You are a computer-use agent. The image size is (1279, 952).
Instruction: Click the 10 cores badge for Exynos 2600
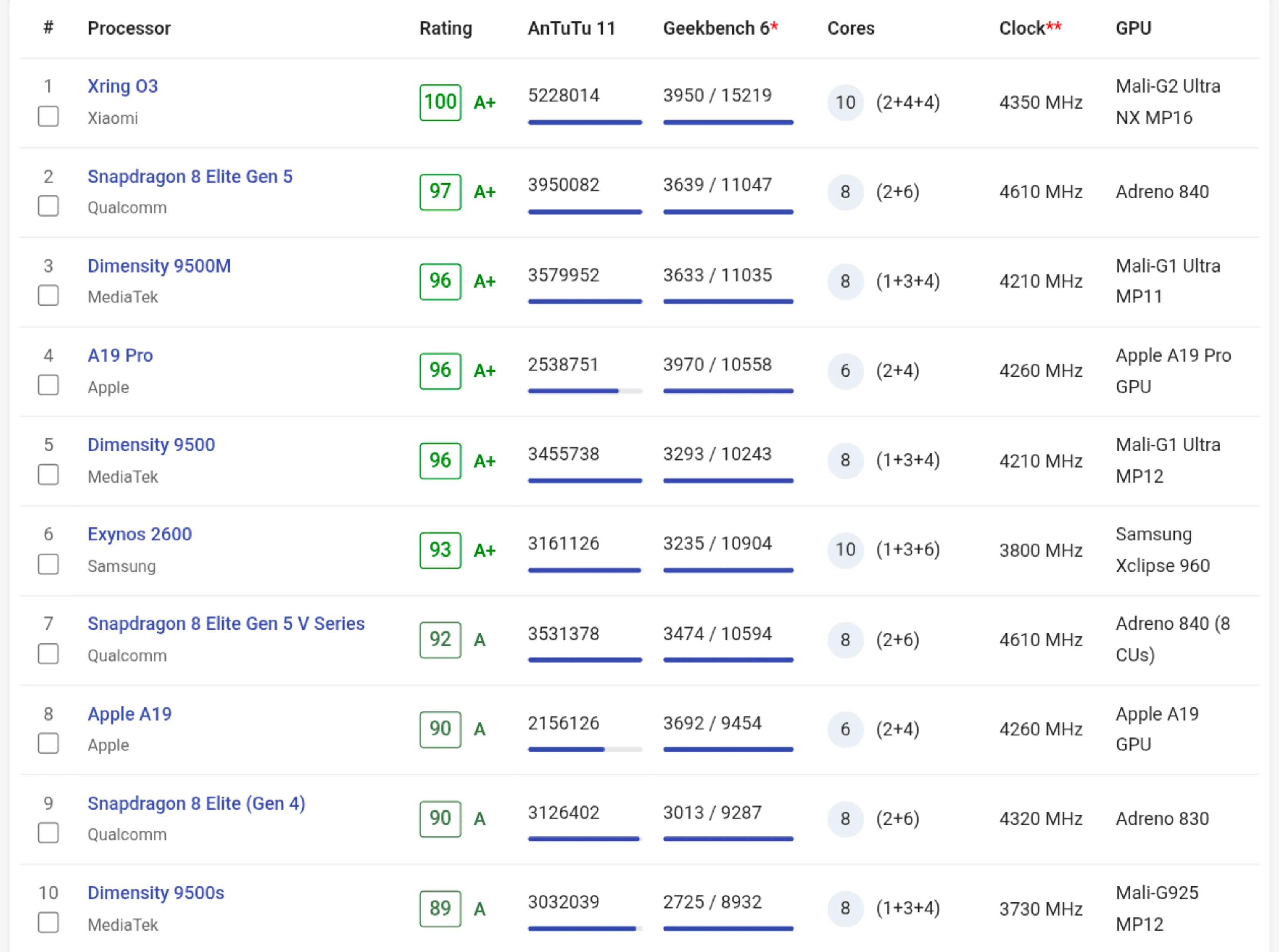pos(845,550)
